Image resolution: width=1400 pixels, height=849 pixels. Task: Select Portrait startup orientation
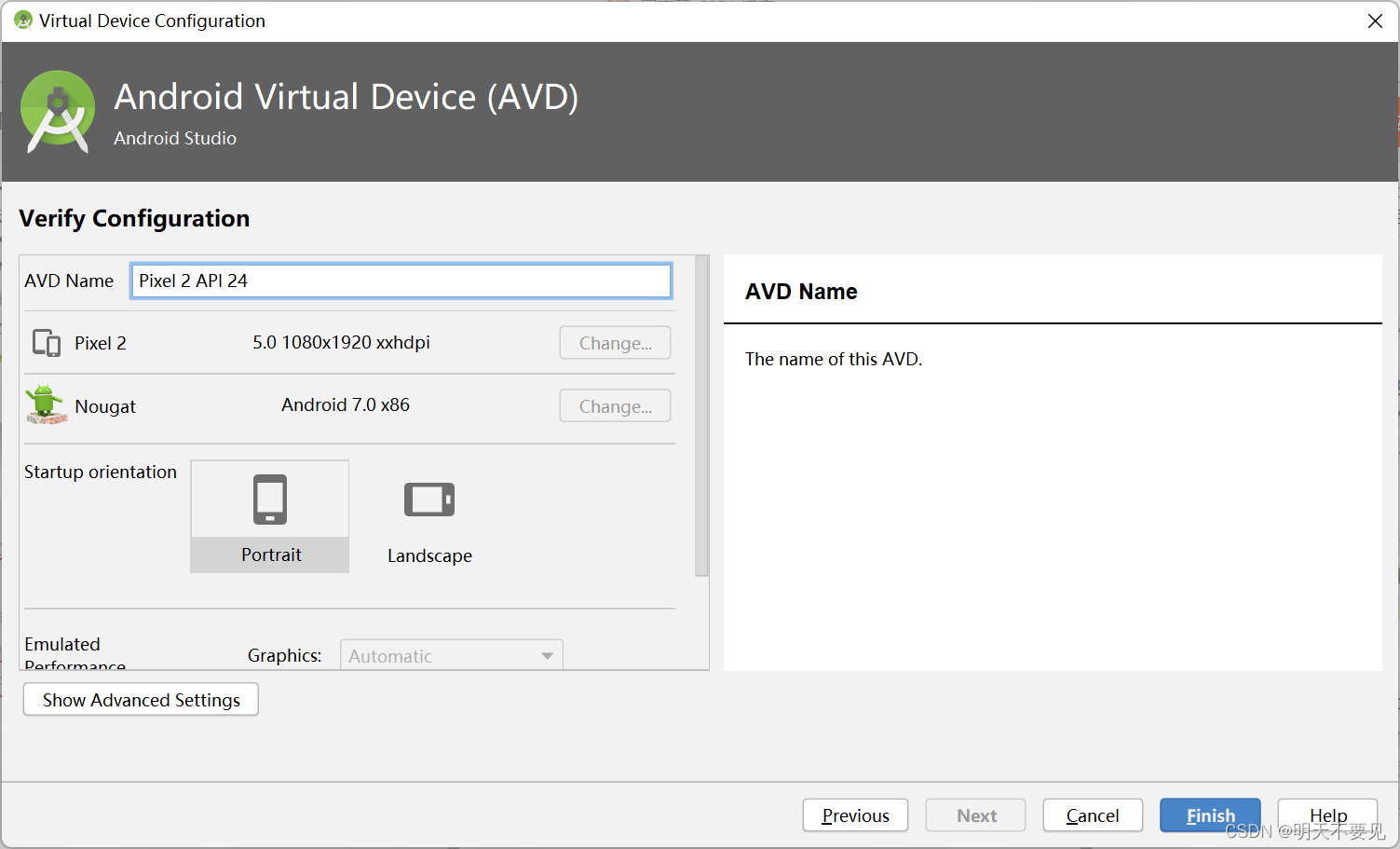[270, 516]
